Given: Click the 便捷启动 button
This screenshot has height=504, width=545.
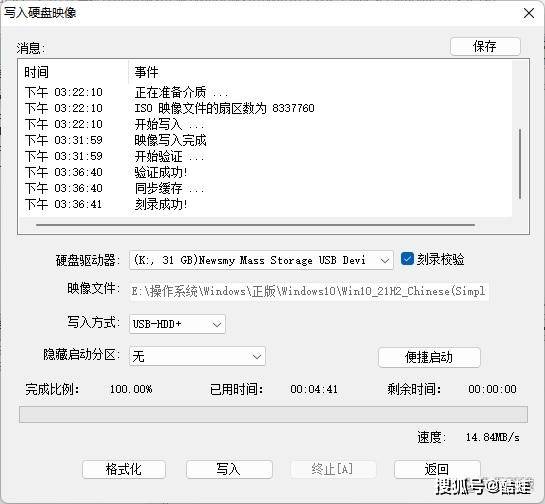Looking at the screenshot, I should pyautogui.click(x=429, y=357).
